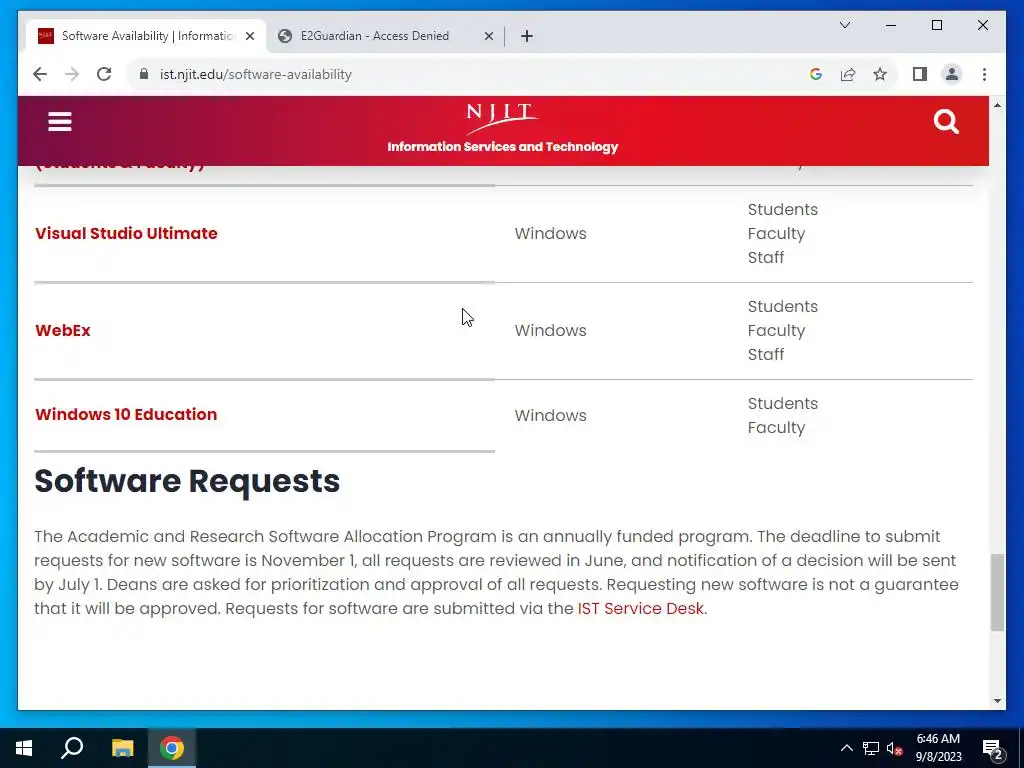Reload the page with refresh icon

pyautogui.click(x=104, y=74)
